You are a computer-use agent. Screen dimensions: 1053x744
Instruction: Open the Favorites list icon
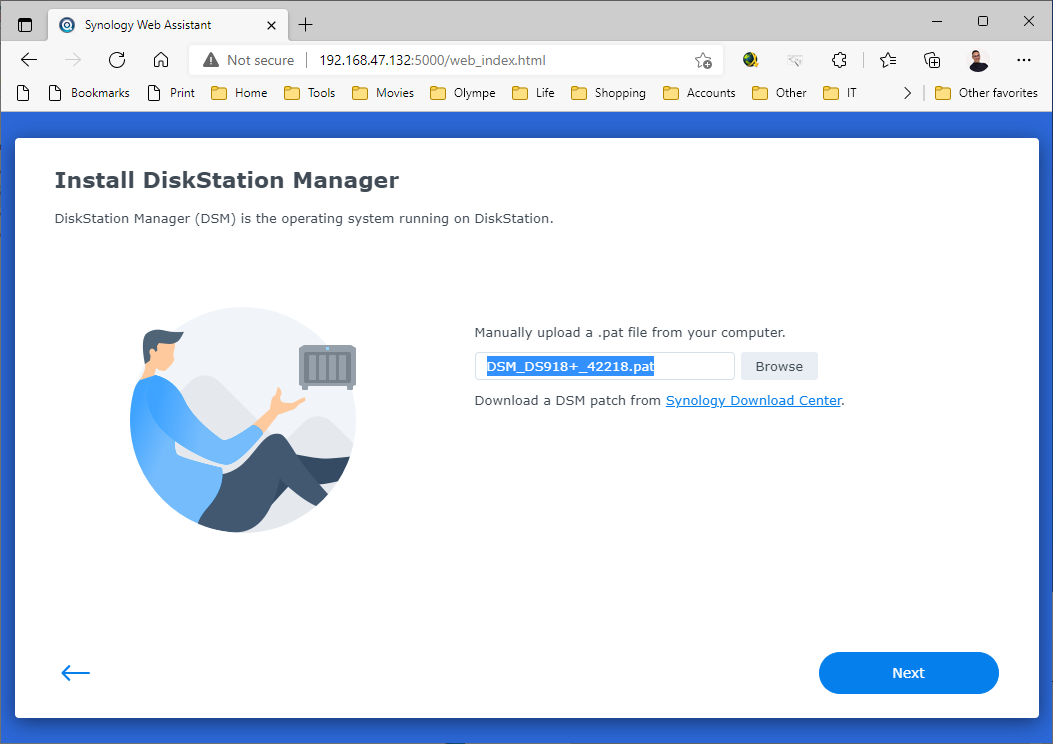click(x=888, y=60)
